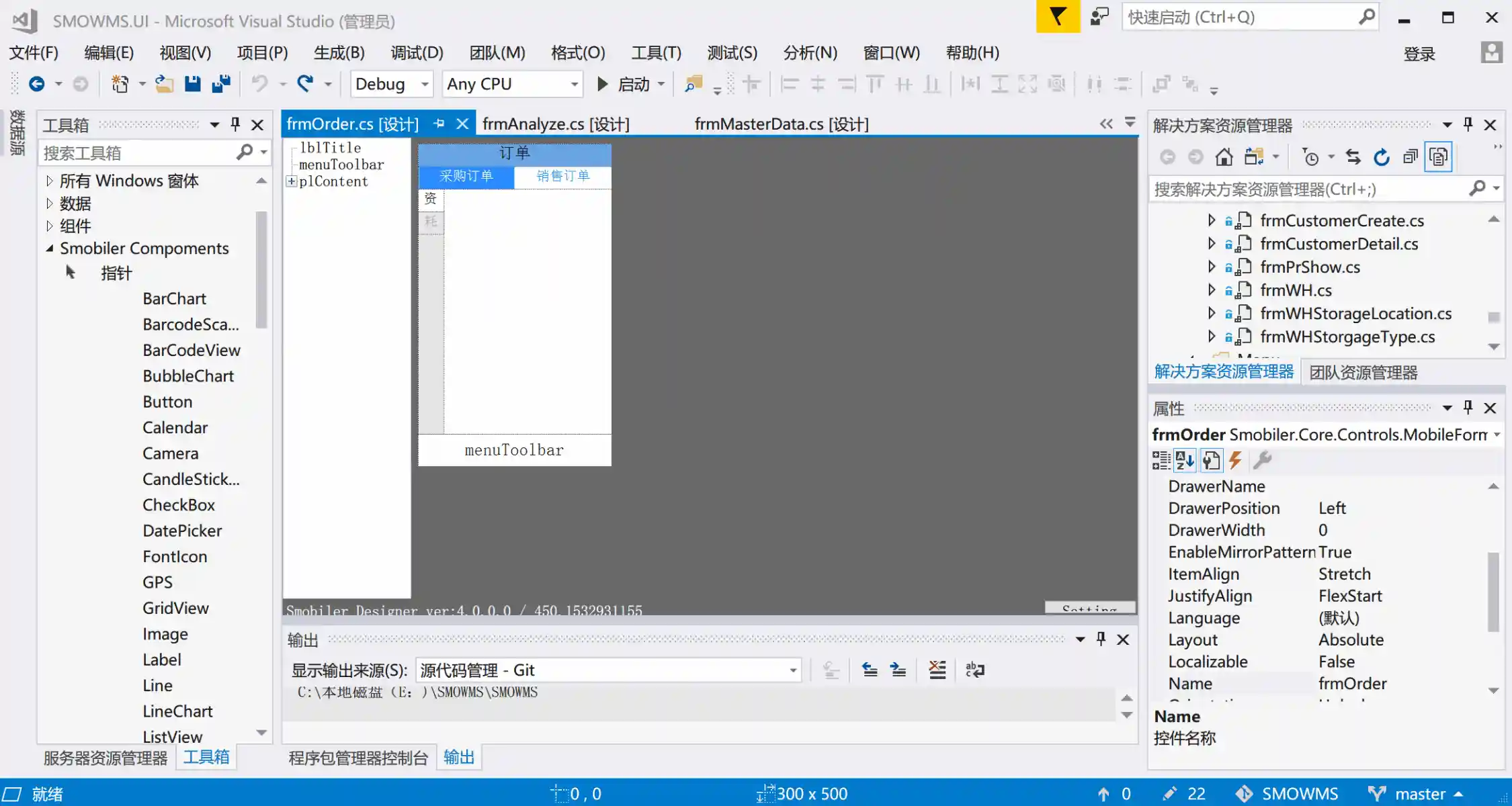Switch to frmAnalyze.cs design tab
1512x806 pixels.
point(555,124)
